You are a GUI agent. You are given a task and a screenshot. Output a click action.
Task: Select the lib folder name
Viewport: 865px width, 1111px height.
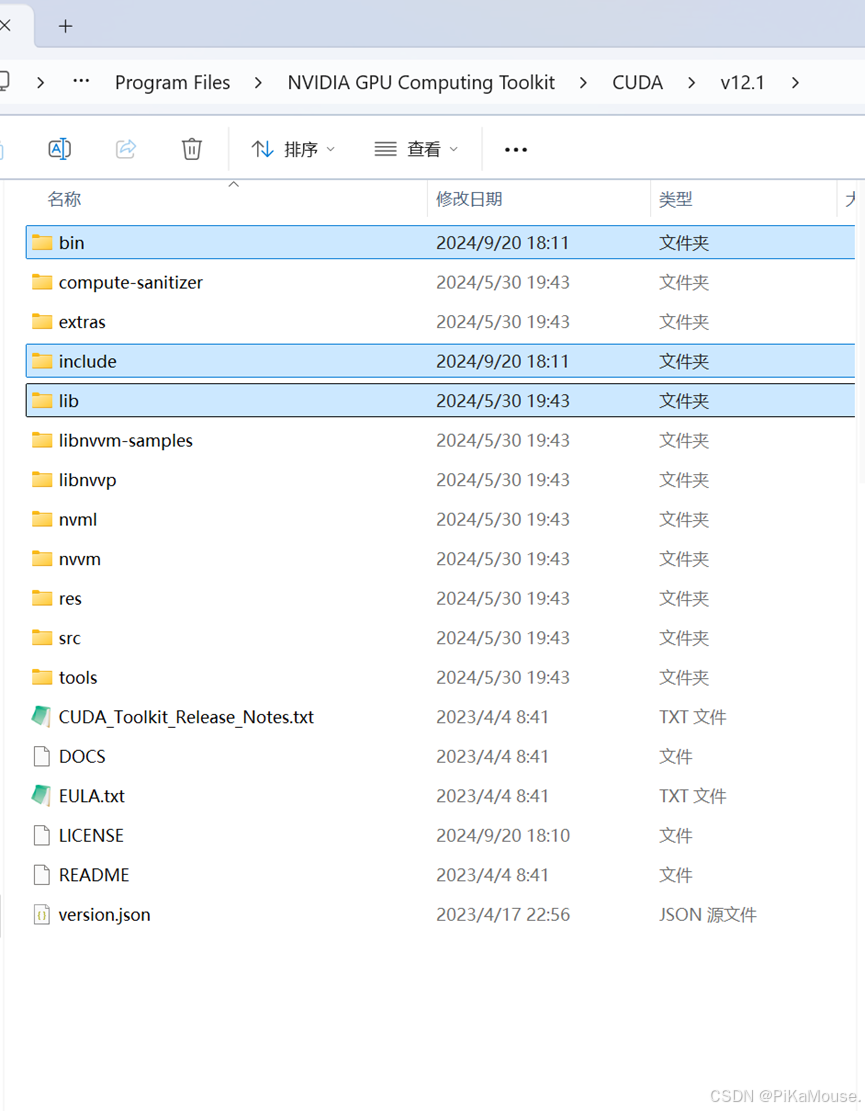pyautogui.click(x=69, y=401)
